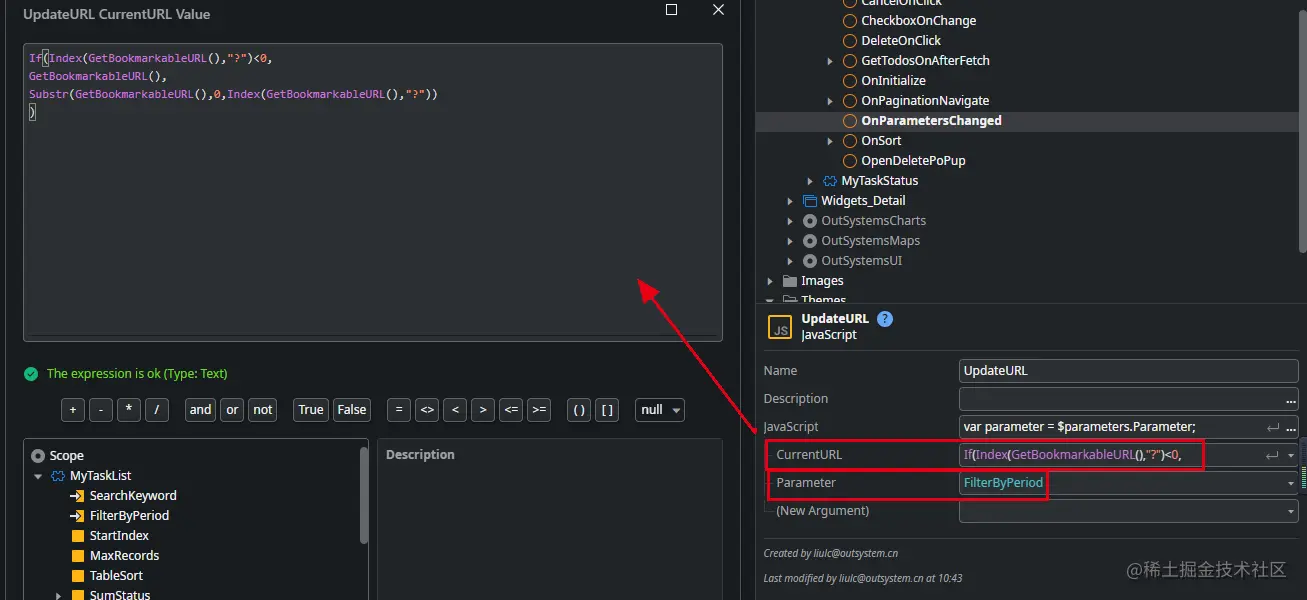Insert the plus operator
This screenshot has height=600, width=1307.
[73, 409]
